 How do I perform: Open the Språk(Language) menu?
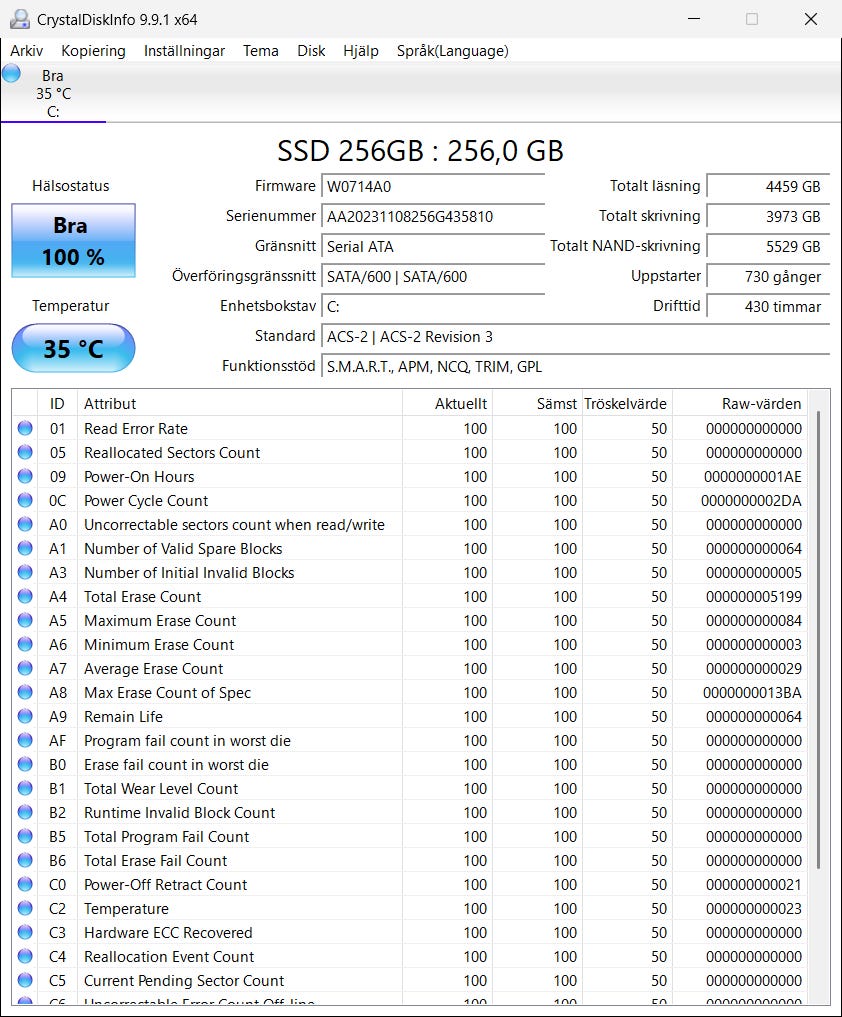point(453,51)
